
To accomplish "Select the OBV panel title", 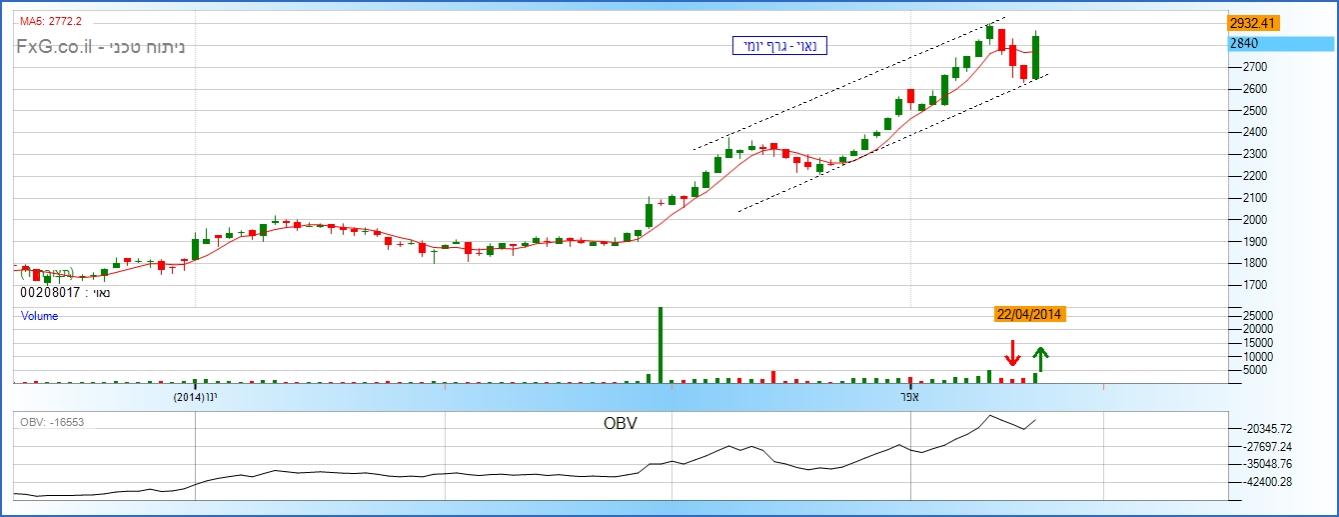I will tap(620, 423).
